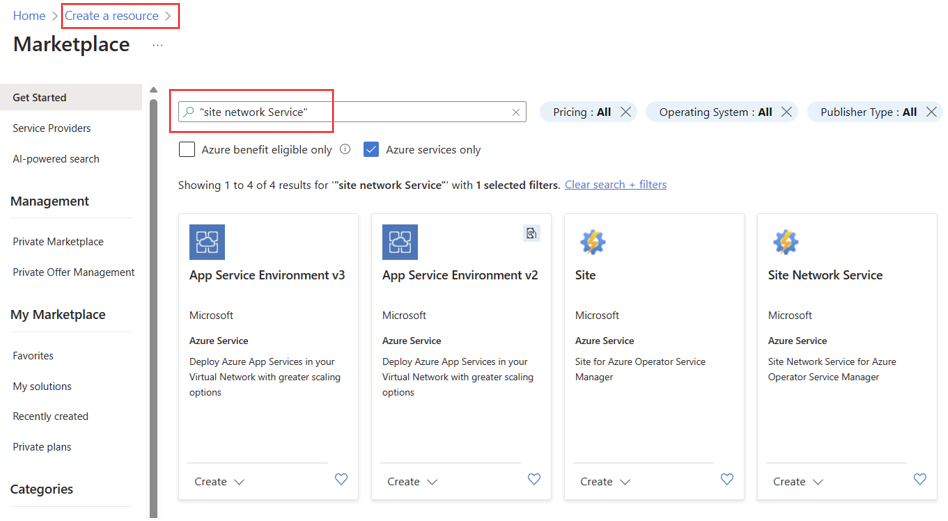Click the Site service lightning icon
The image size is (948, 521).
point(593,242)
